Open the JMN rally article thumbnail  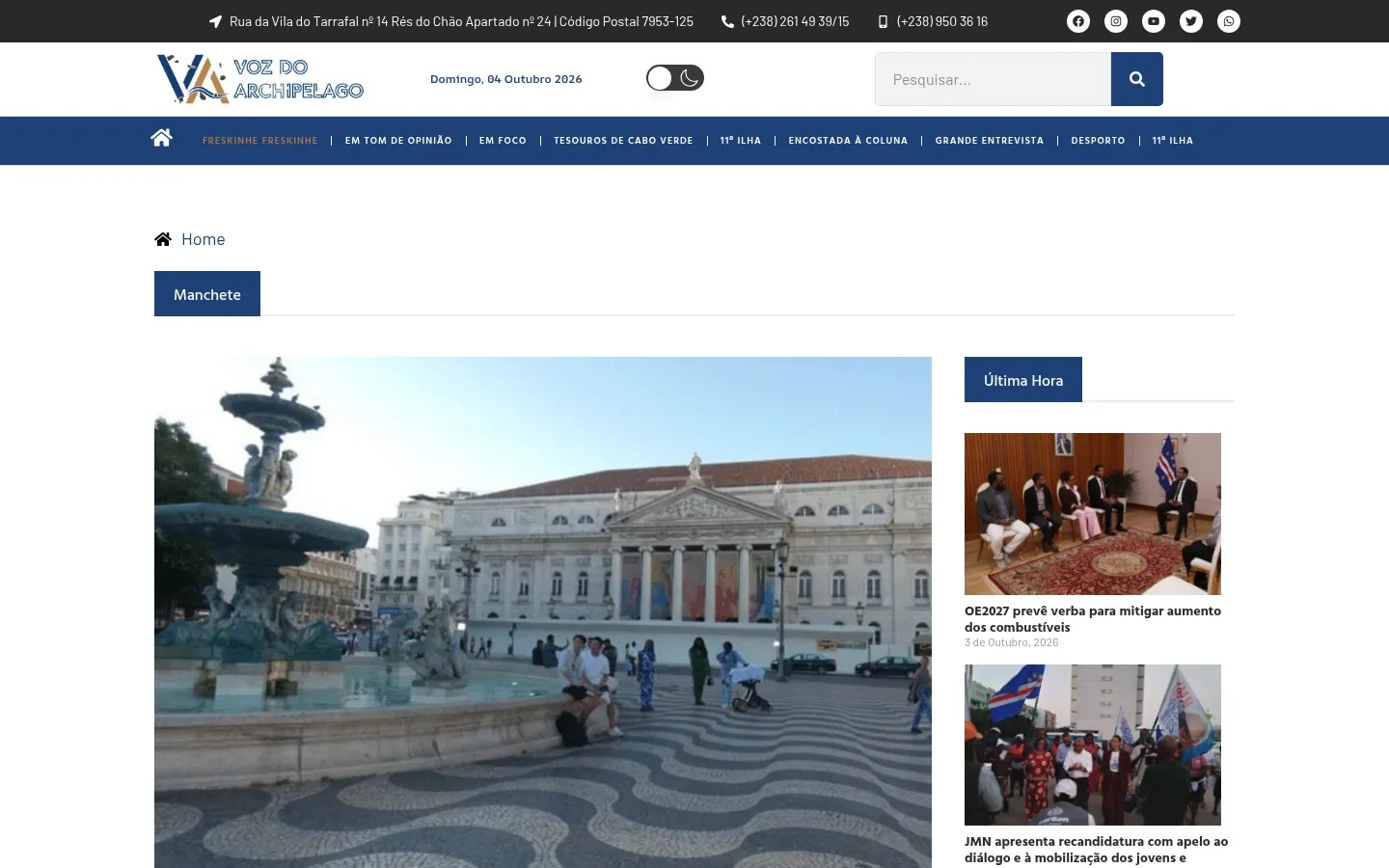(x=1093, y=745)
